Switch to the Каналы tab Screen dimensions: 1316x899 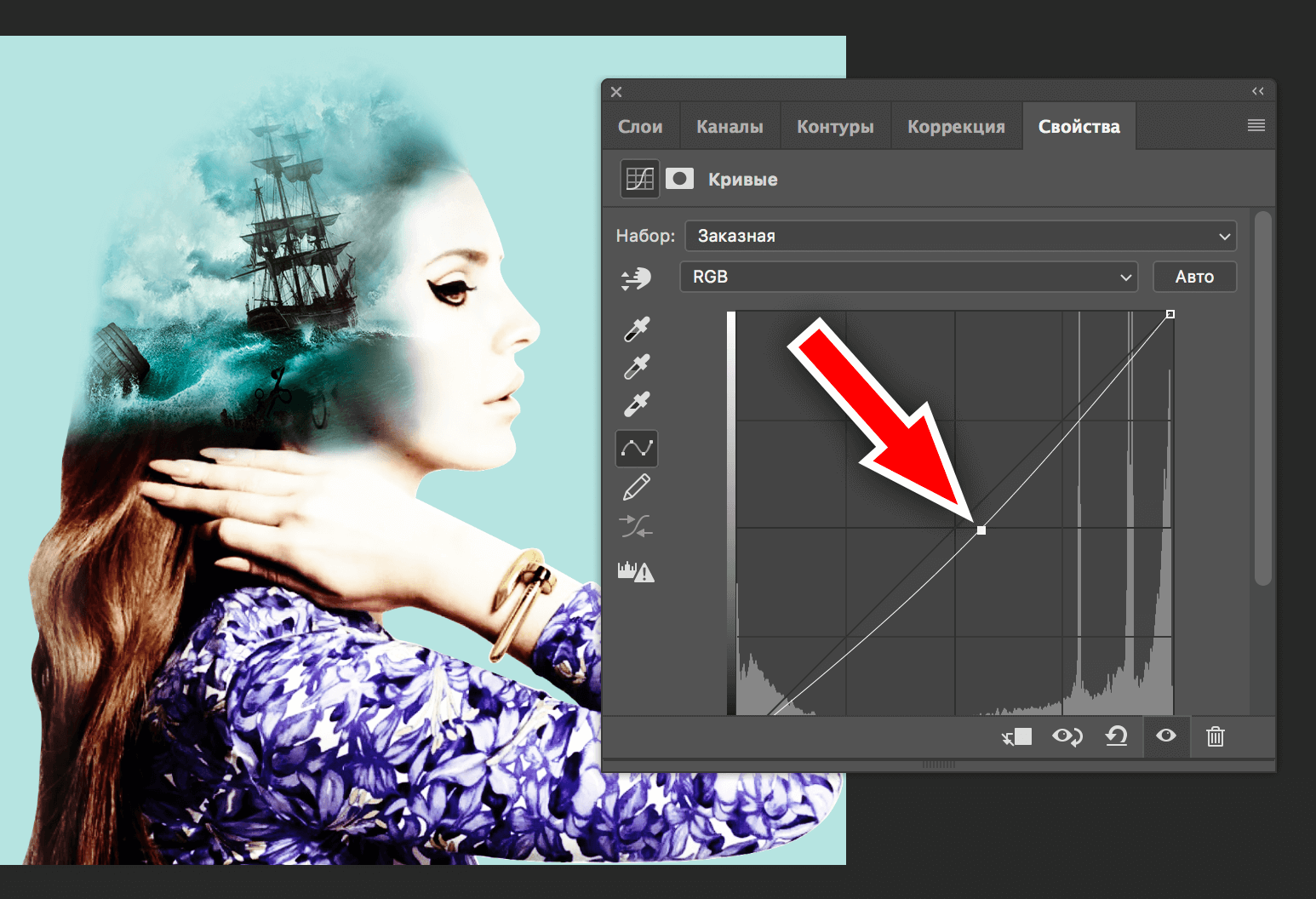[x=730, y=127]
